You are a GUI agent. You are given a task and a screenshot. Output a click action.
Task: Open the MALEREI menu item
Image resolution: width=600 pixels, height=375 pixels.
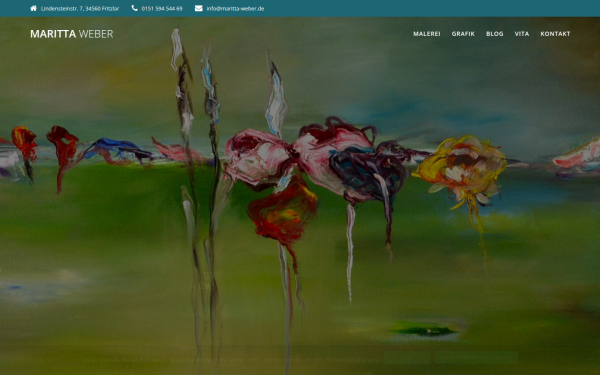pos(427,34)
